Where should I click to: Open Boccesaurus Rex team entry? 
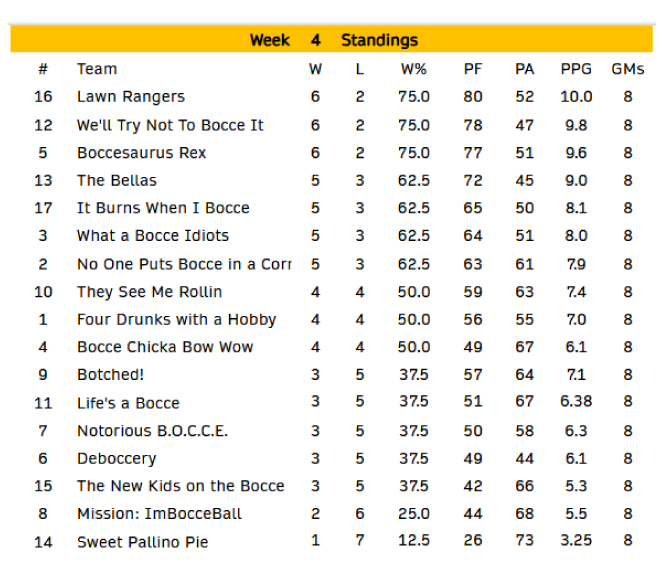click(x=141, y=153)
